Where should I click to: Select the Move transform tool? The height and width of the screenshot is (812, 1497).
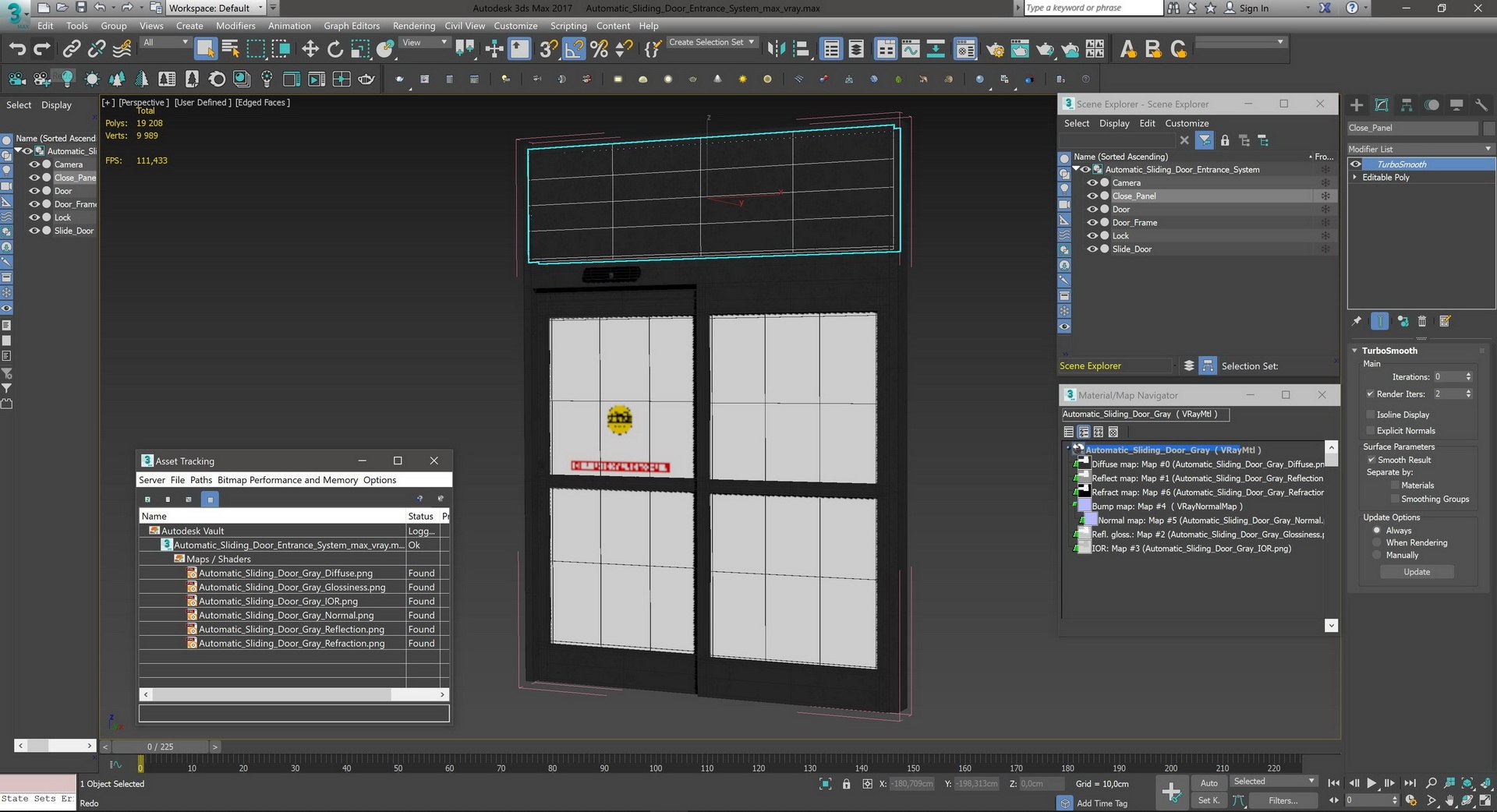tap(310, 49)
